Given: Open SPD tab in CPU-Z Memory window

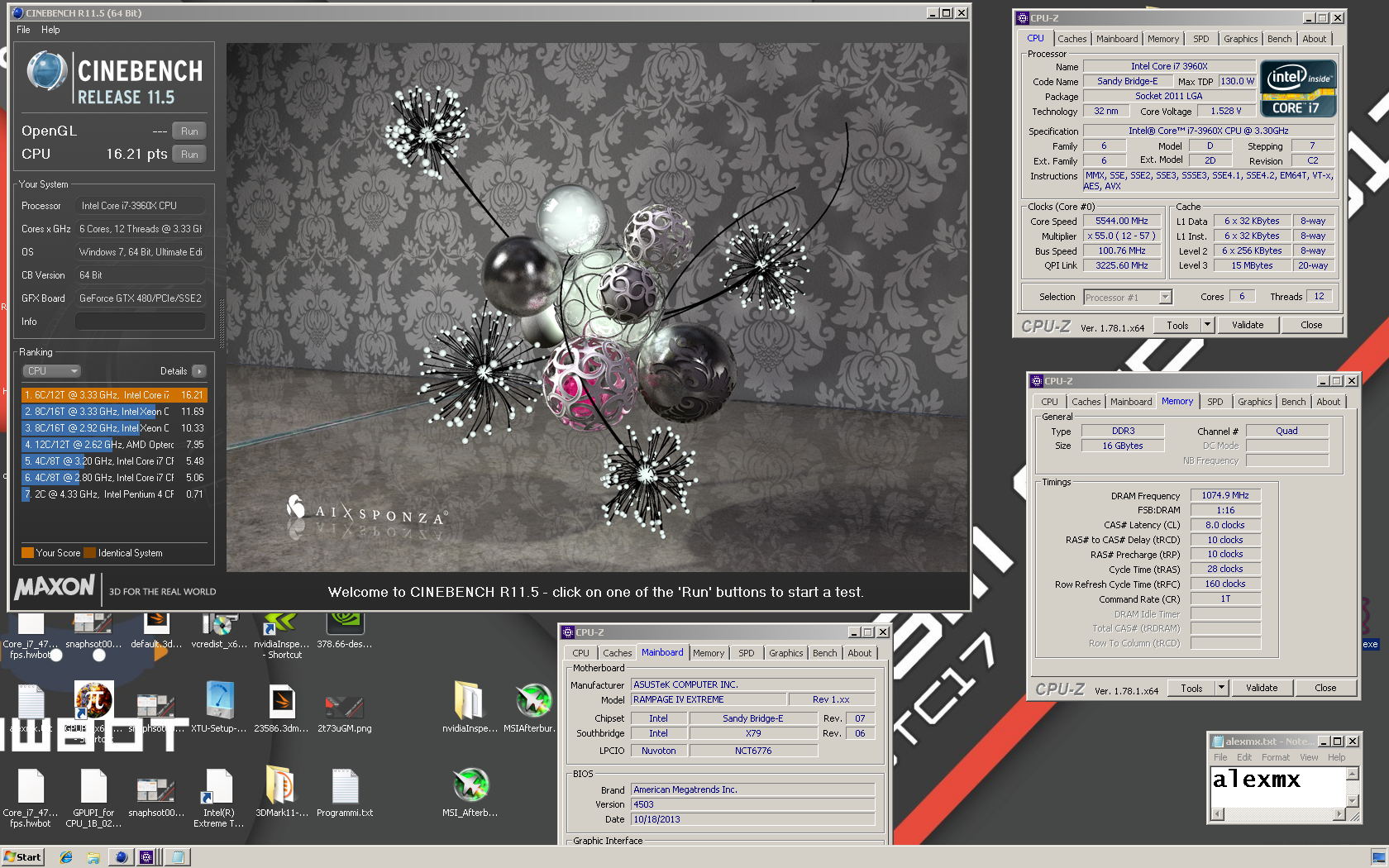Looking at the screenshot, I should pos(1215,402).
